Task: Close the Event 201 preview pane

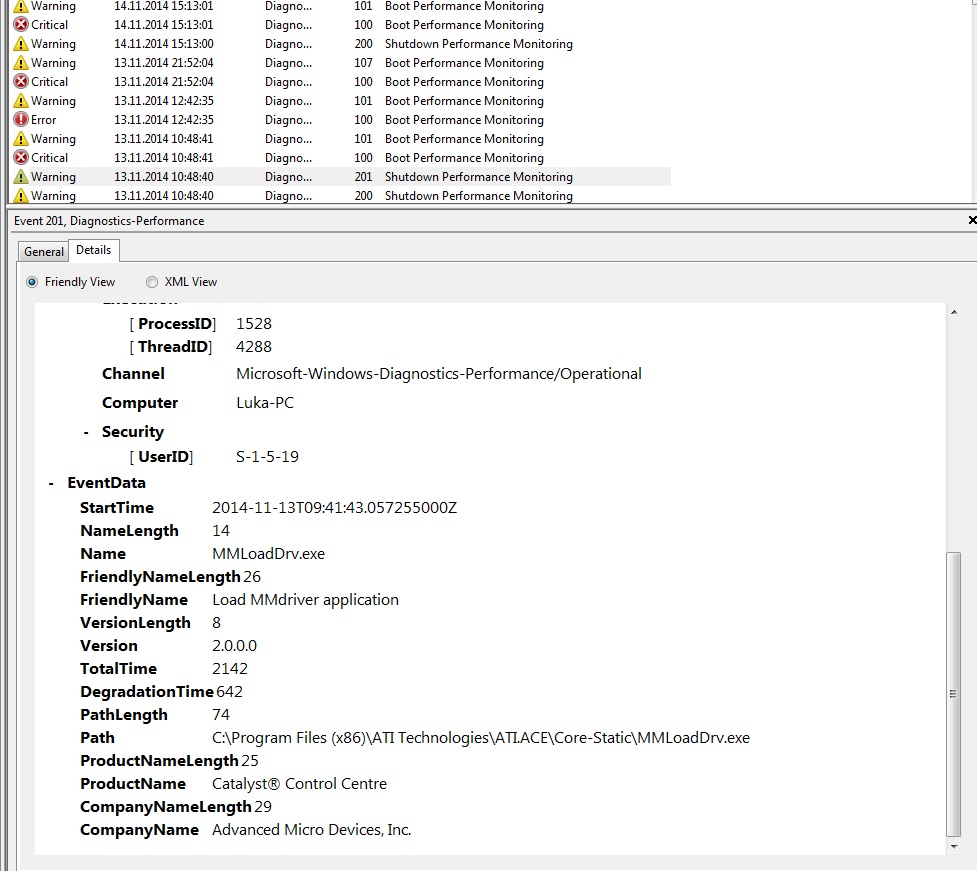Action: coord(972,220)
